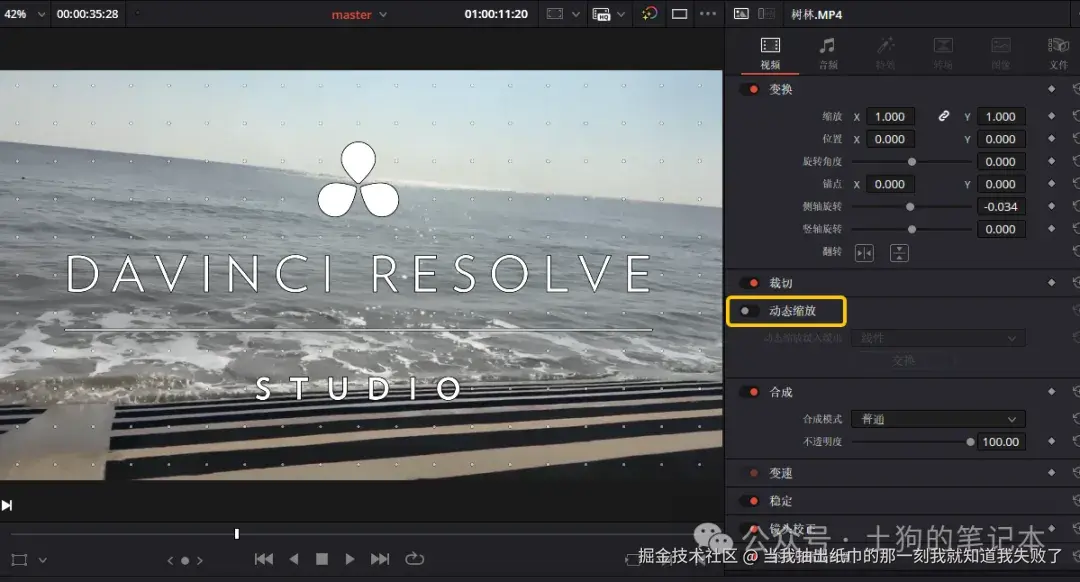
Task: Add keyframe diamond for 旋转角度
Action: point(1051,161)
